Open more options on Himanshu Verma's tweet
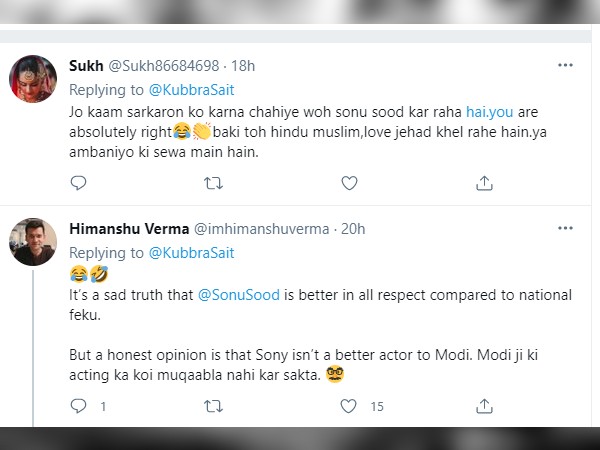This screenshot has width=600, height=450. (565, 229)
